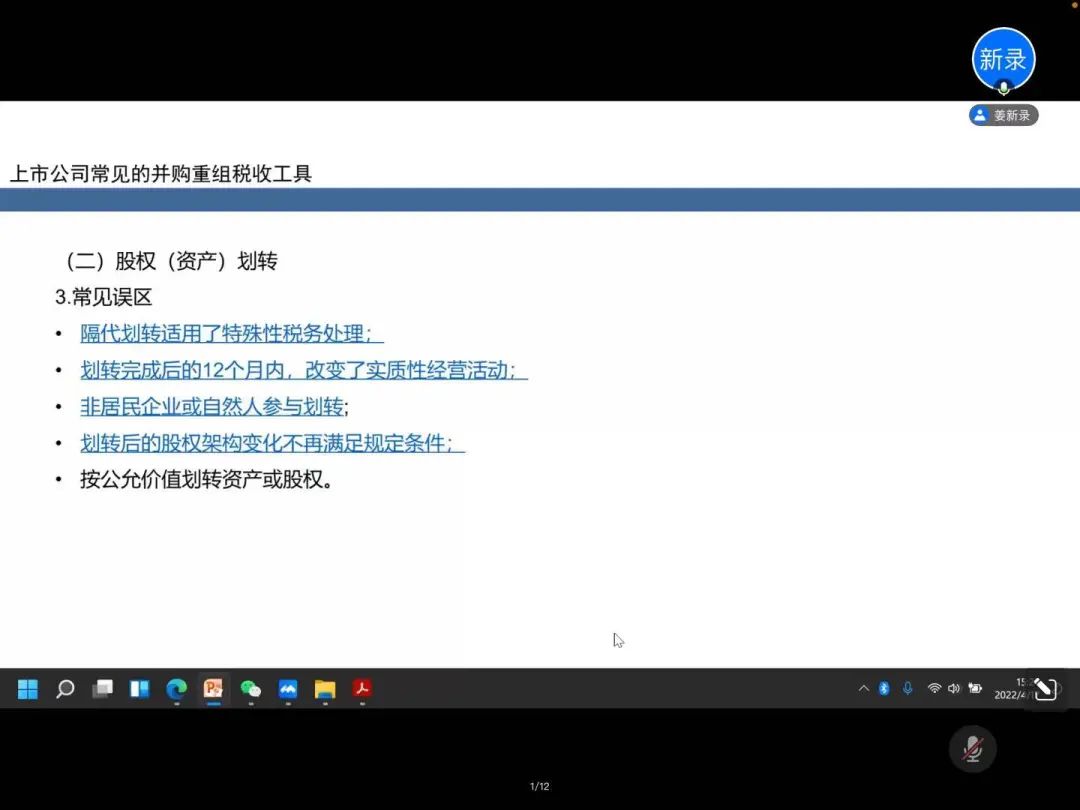1080x810 pixels.
Task: Open Task View from the taskbar
Action: [x=102, y=689]
